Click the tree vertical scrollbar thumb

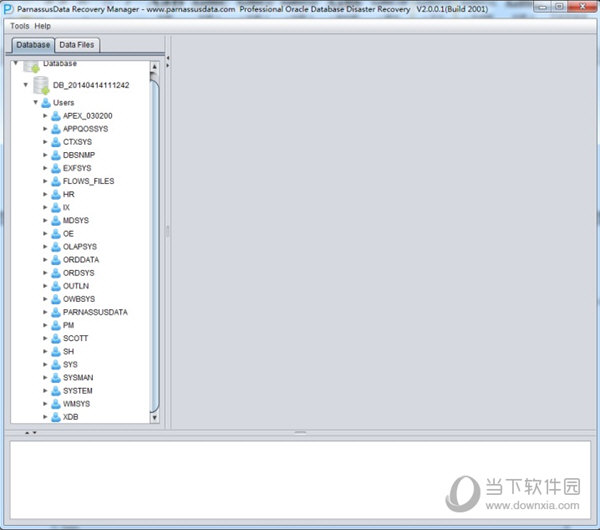point(155,245)
